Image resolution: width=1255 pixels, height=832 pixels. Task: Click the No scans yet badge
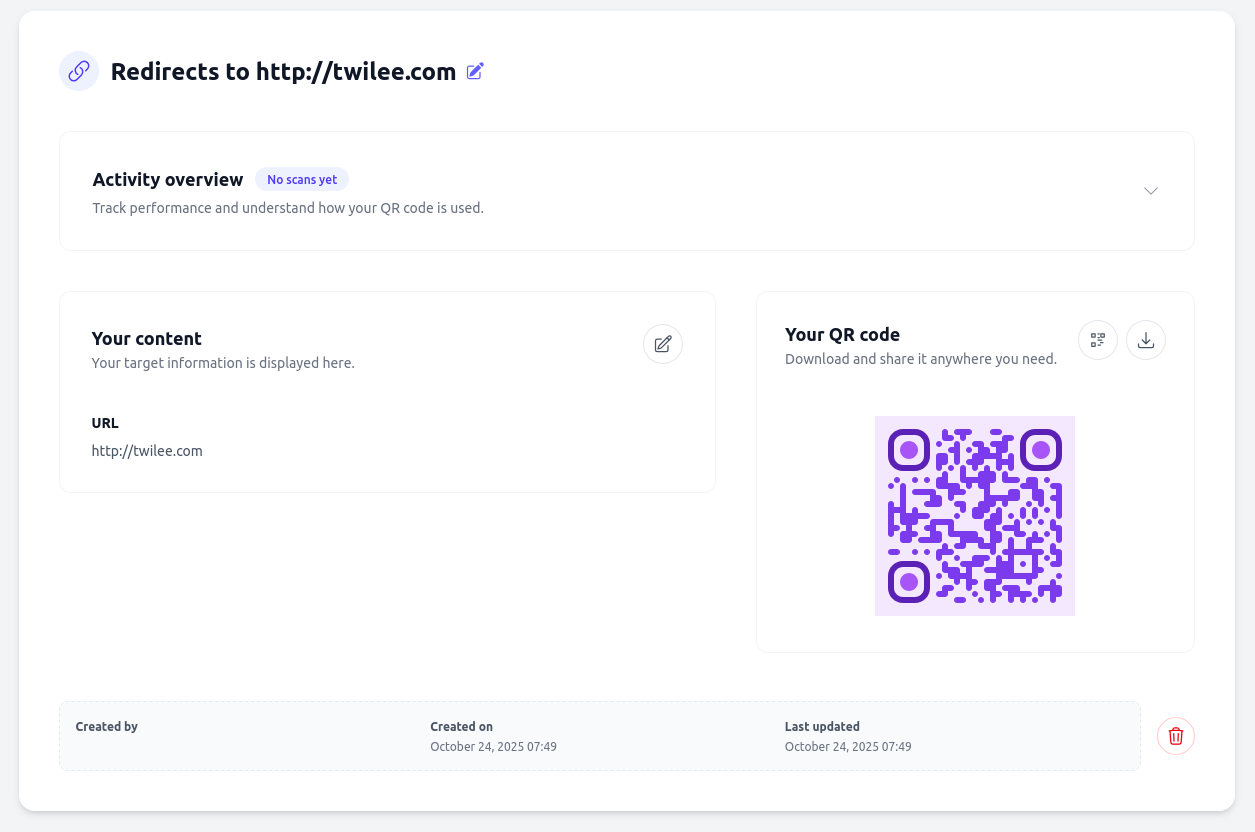302,179
